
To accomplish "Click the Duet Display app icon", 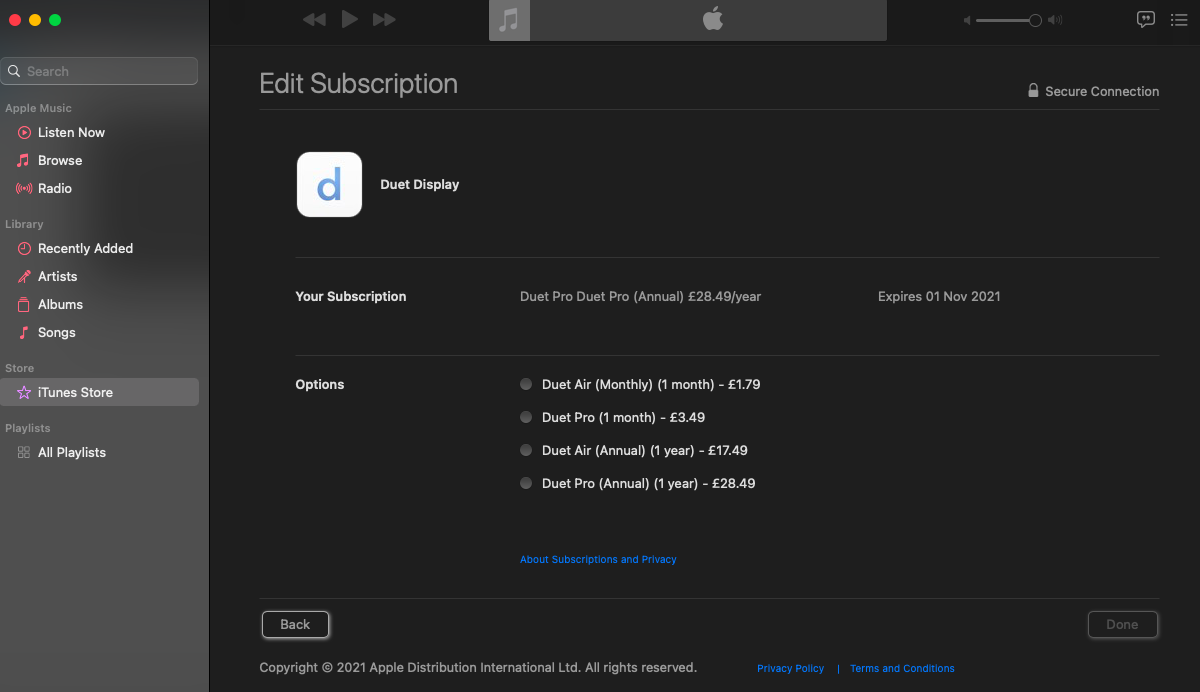I will click(x=329, y=184).
